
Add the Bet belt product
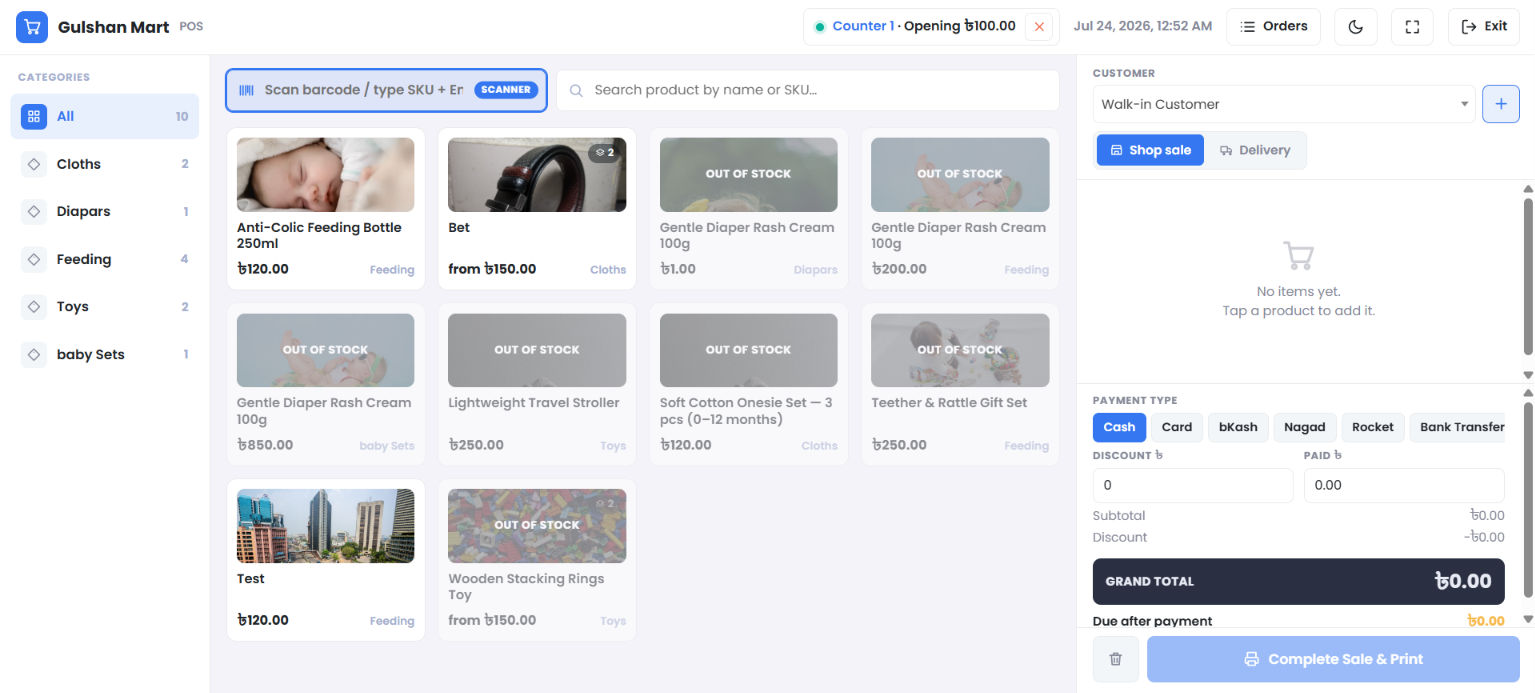(x=537, y=209)
